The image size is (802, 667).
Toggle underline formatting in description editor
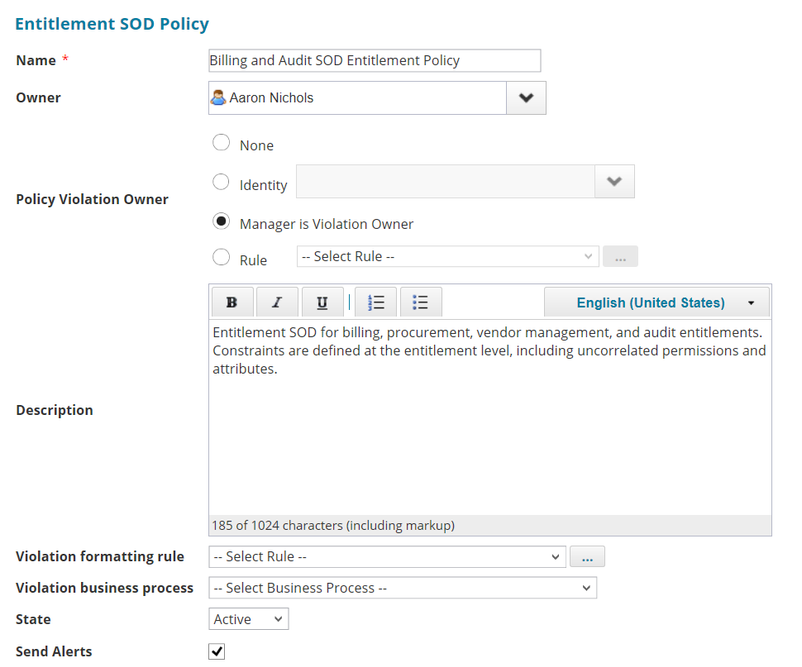[322, 302]
